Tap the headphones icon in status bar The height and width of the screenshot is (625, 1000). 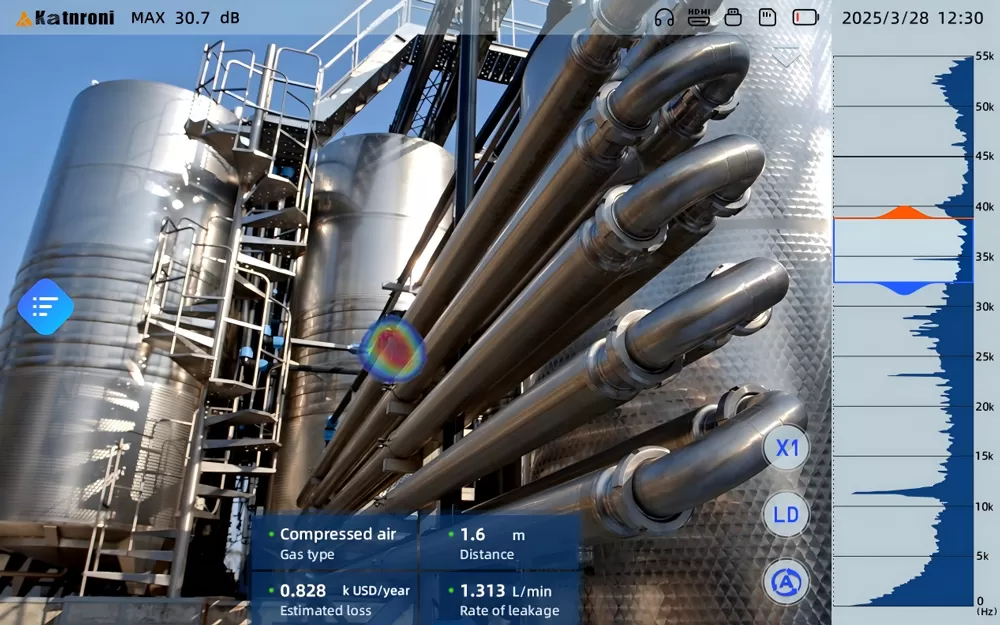(x=664, y=17)
